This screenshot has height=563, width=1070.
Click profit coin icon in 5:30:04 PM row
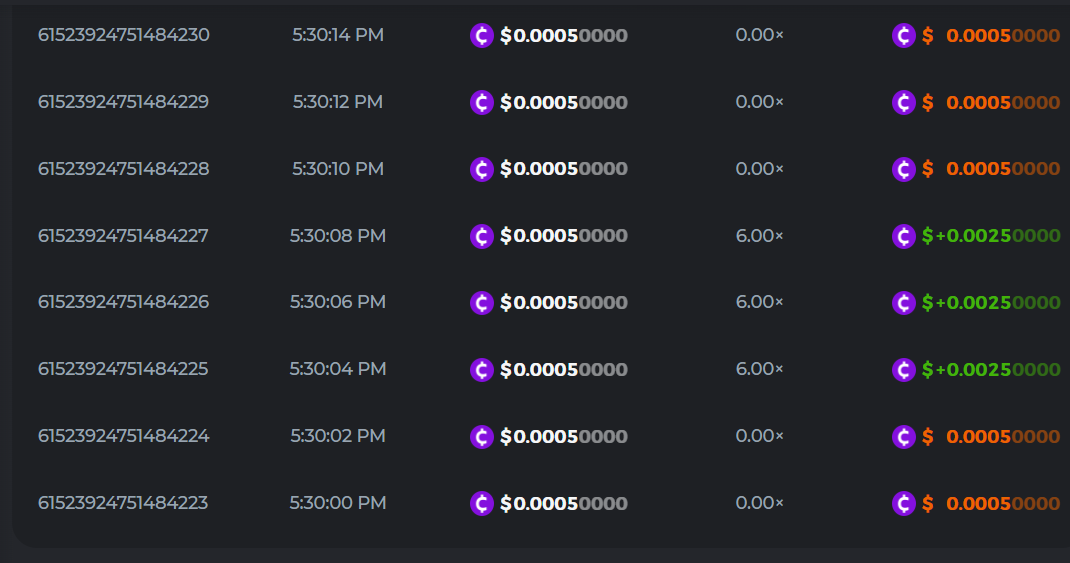[904, 370]
